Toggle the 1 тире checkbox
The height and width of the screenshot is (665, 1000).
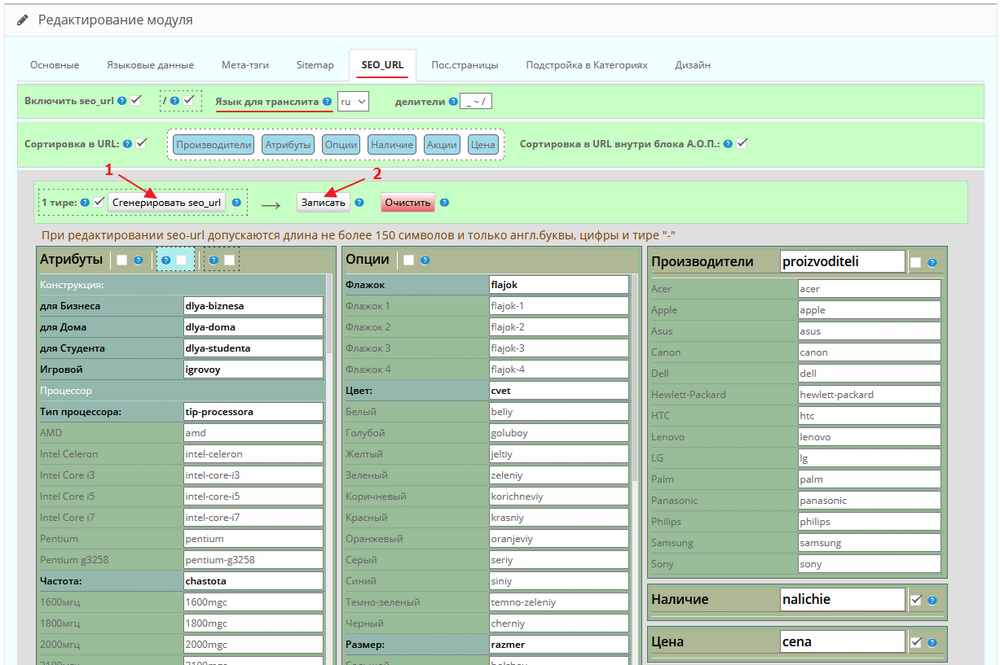99,202
